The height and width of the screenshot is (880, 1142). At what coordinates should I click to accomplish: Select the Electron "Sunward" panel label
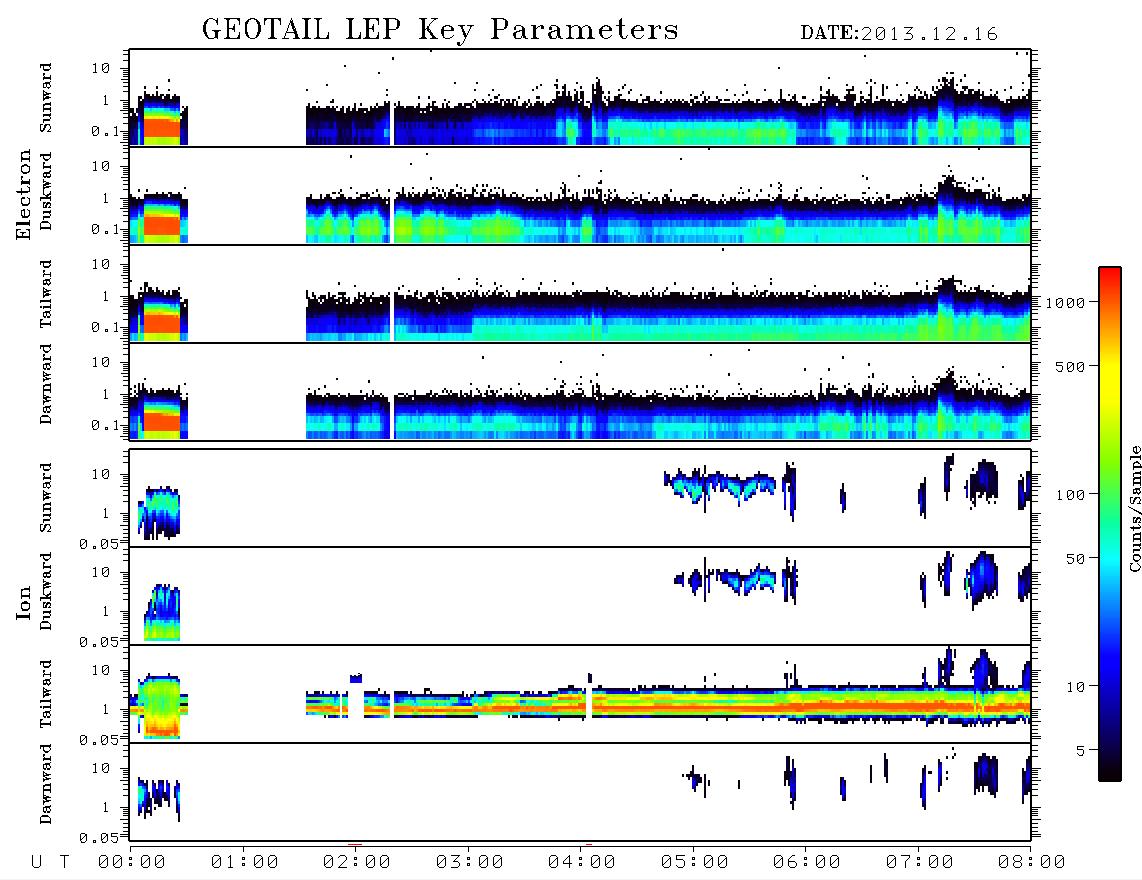tap(46, 97)
